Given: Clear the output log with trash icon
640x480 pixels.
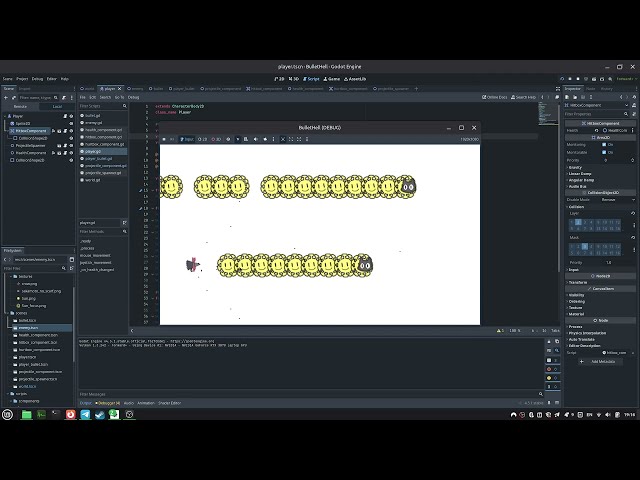Looking at the screenshot, I should click(549, 342).
